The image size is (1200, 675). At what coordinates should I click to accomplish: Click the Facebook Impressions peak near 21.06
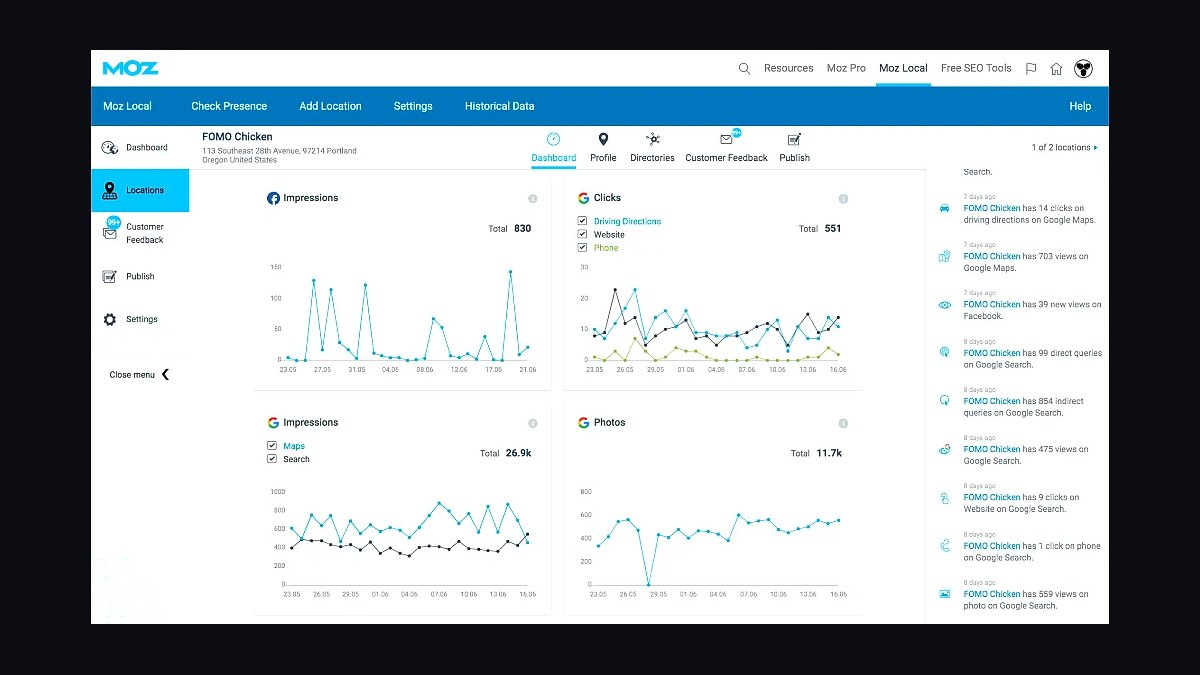[x=510, y=272]
